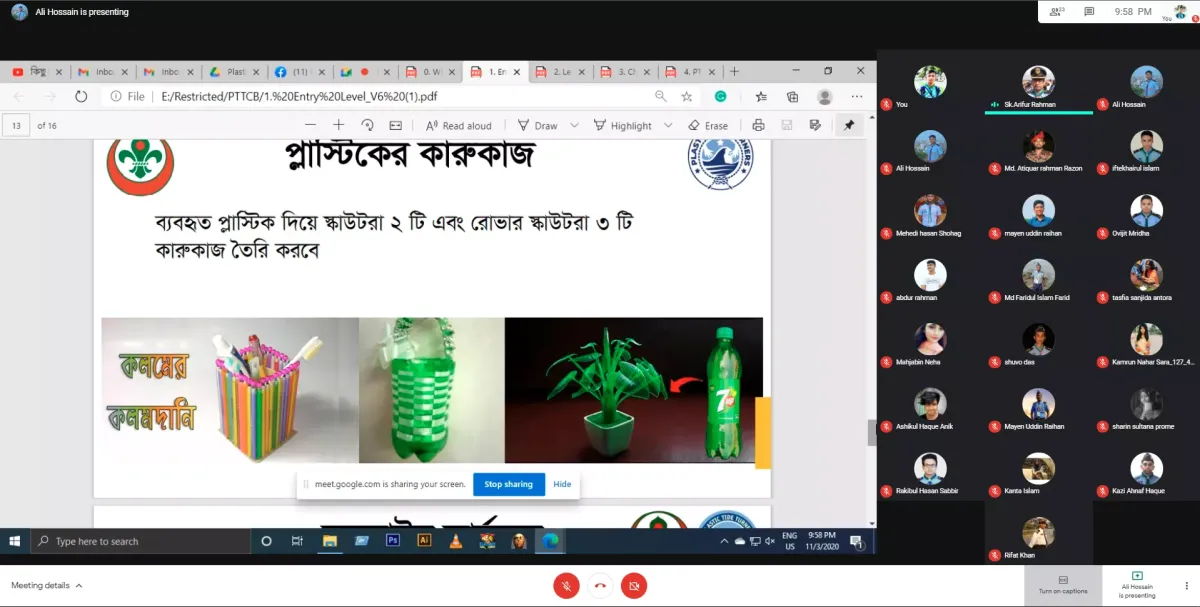This screenshot has width=1200, height=607.
Task: Rotate the PDF page
Action: tap(367, 125)
